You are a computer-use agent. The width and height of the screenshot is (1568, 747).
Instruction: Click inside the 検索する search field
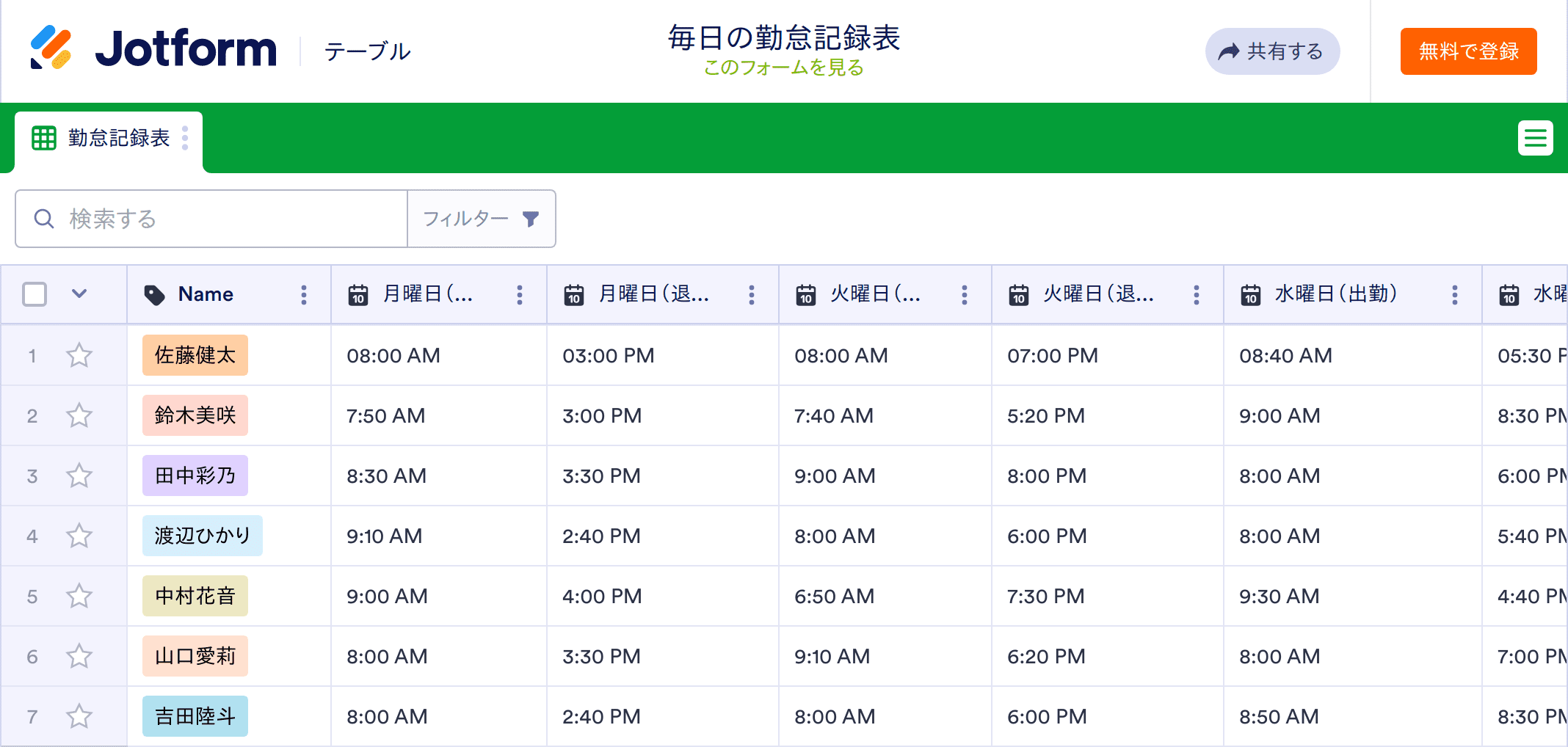220,218
